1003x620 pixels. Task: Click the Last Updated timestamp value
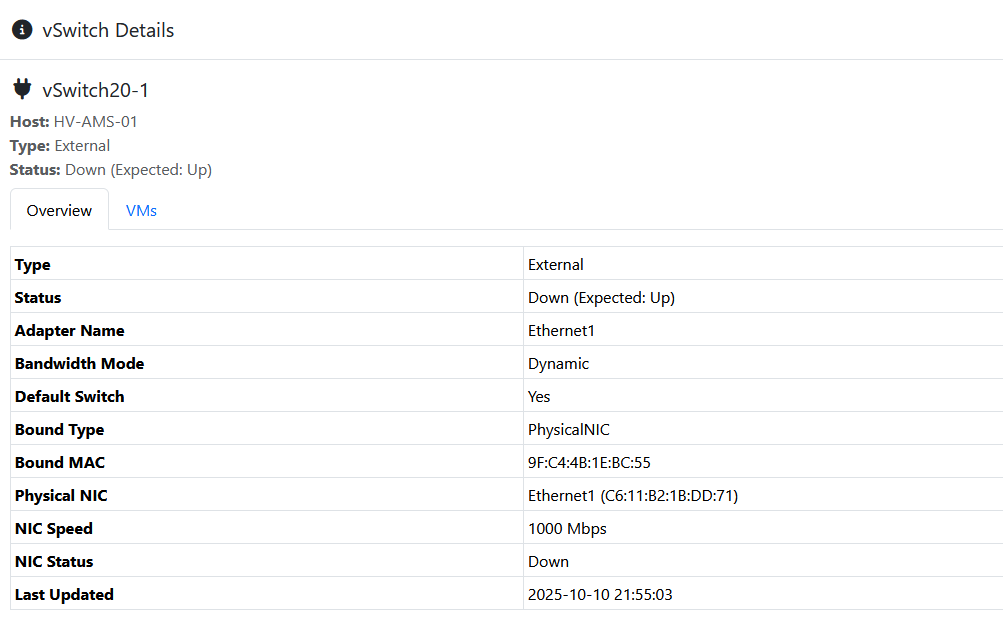coord(600,595)
